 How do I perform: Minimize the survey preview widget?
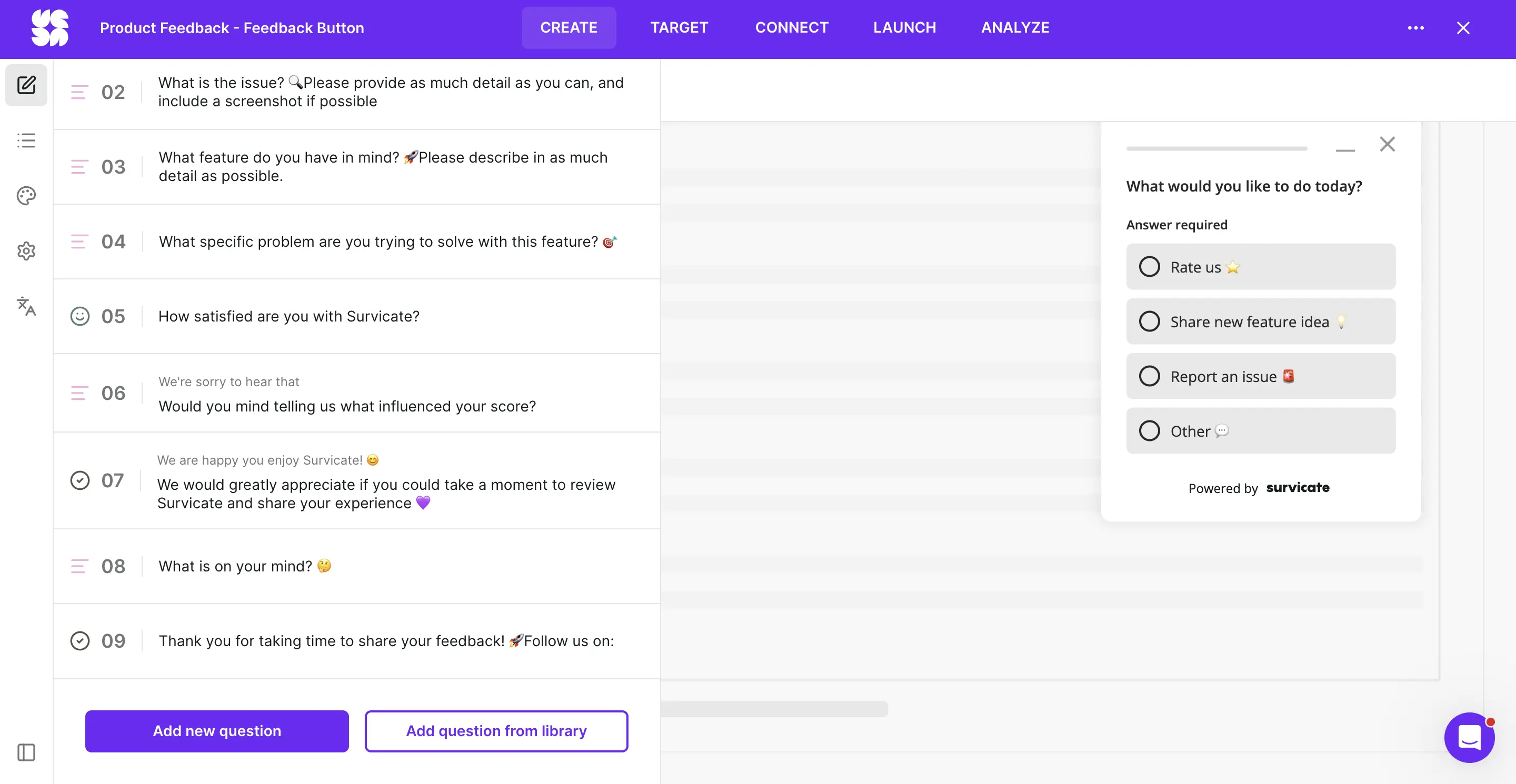pyautogui.click(x=1345, y=150)
